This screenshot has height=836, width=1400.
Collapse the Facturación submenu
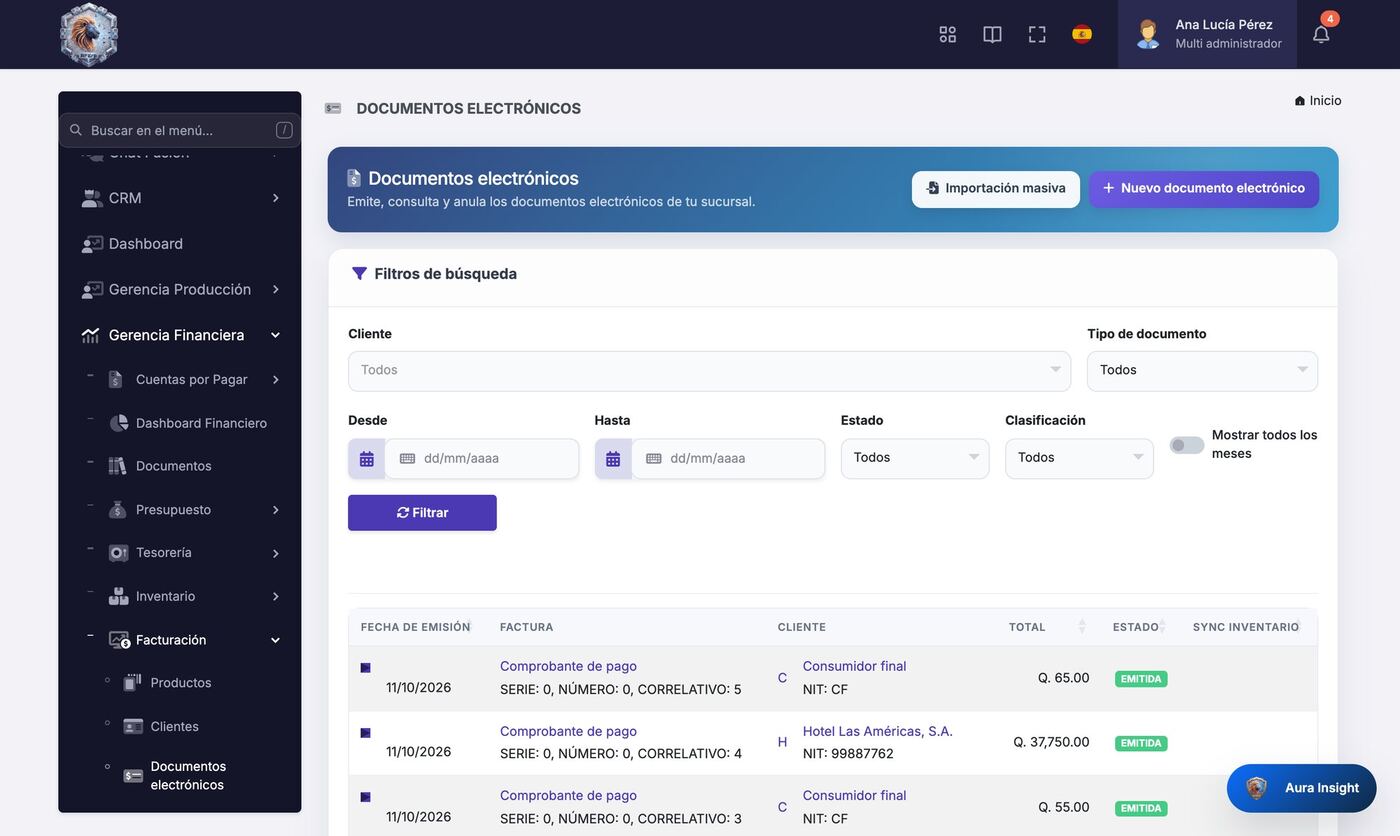(x=194, y=640)
